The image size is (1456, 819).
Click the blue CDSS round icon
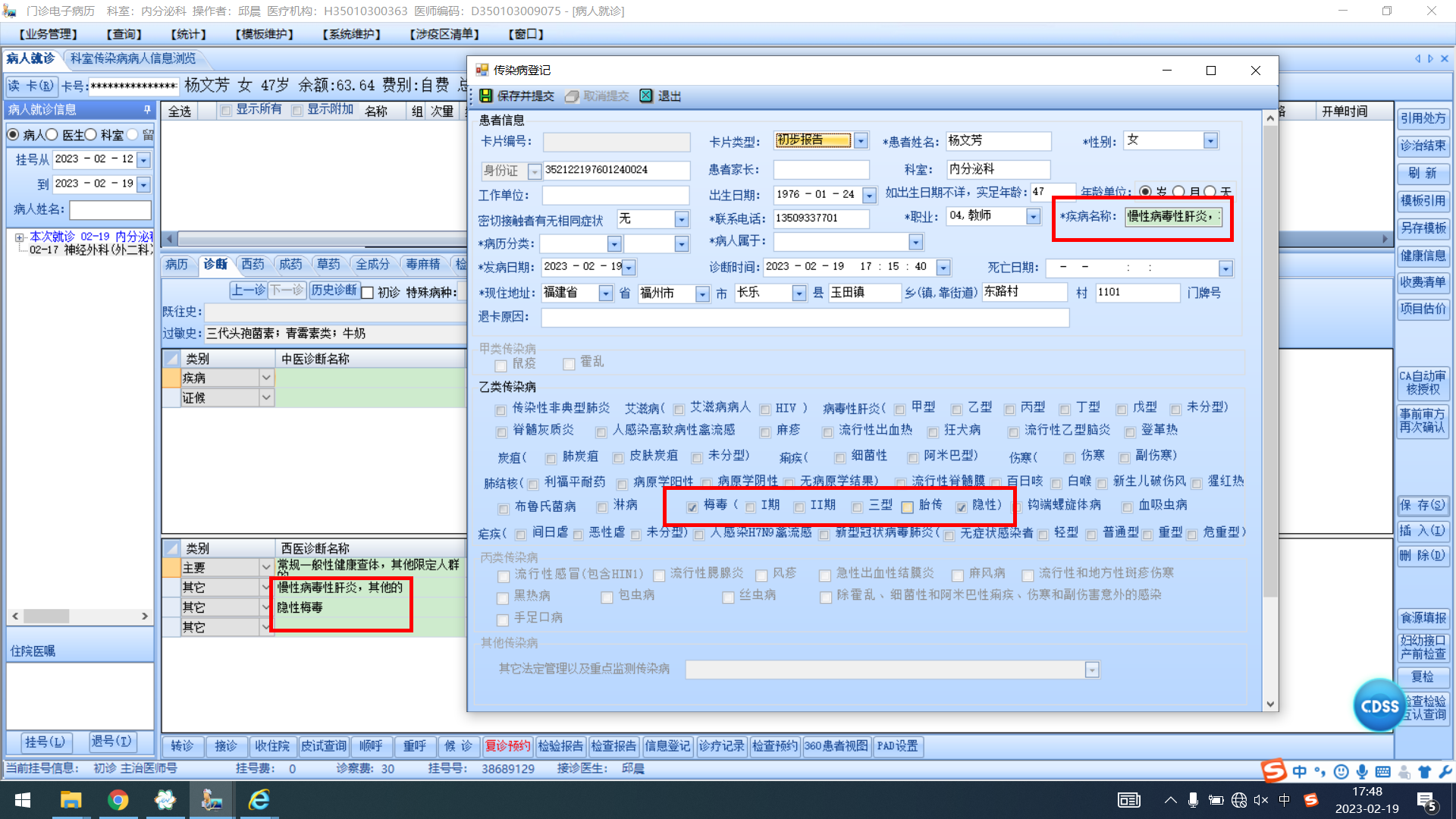pos(1379,705)
